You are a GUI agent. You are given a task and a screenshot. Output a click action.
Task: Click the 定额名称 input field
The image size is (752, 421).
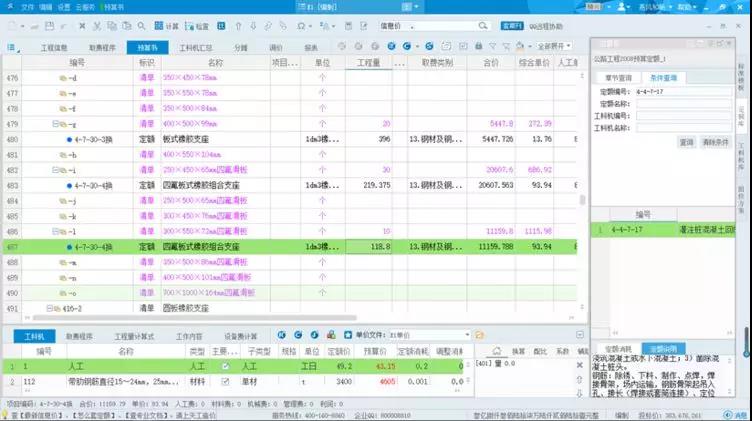[x=683, y=103]
